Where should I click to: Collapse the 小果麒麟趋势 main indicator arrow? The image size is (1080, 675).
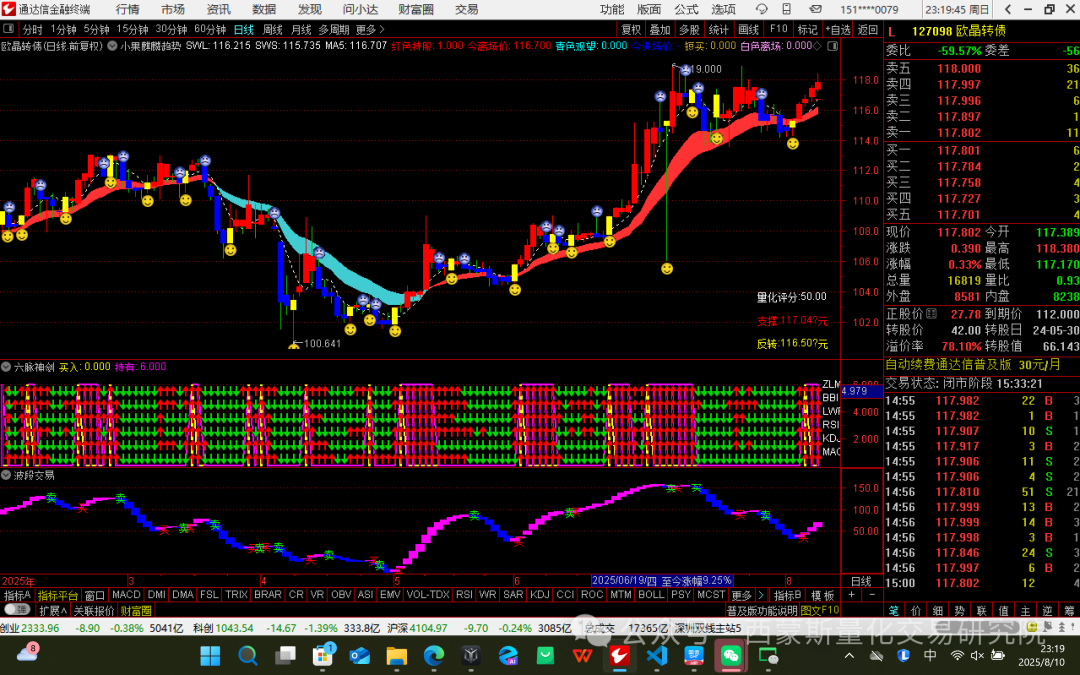[112, 46]
